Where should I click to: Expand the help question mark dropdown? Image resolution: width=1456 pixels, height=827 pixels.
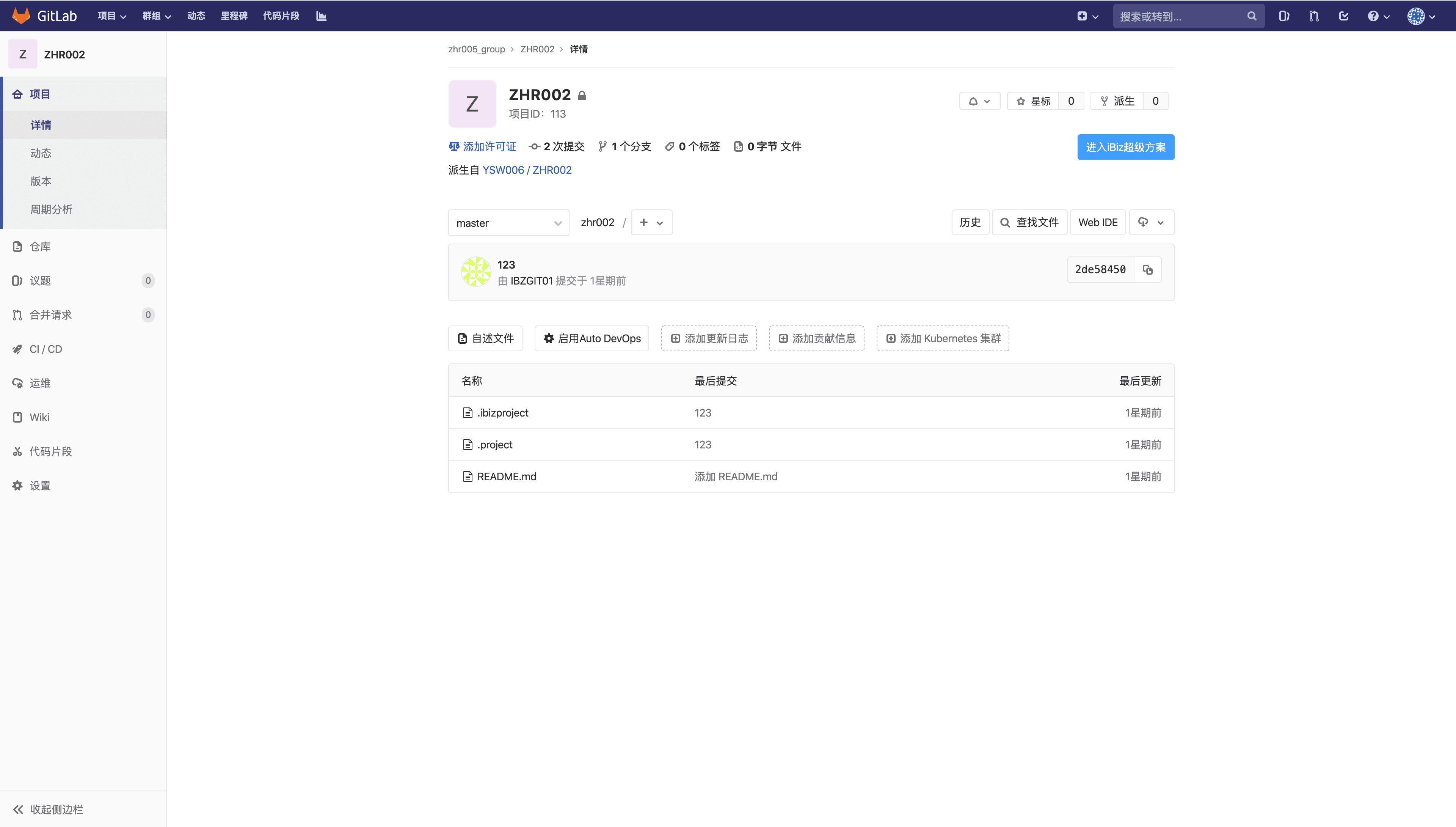1378,16
